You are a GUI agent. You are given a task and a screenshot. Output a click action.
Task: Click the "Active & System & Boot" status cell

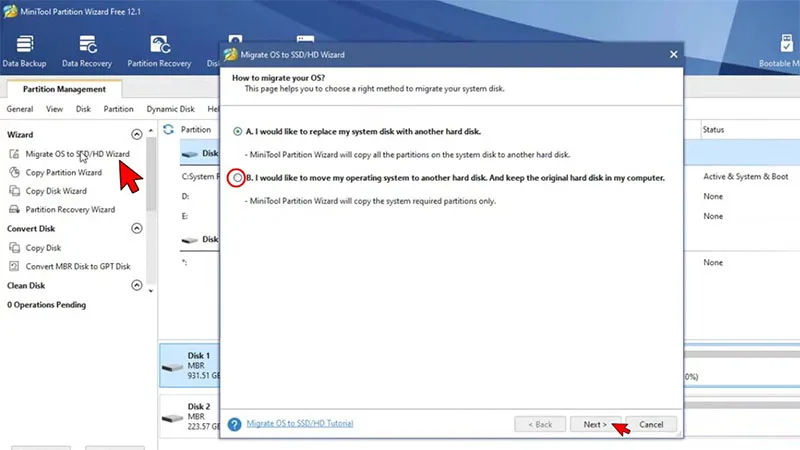click(745, 177)
